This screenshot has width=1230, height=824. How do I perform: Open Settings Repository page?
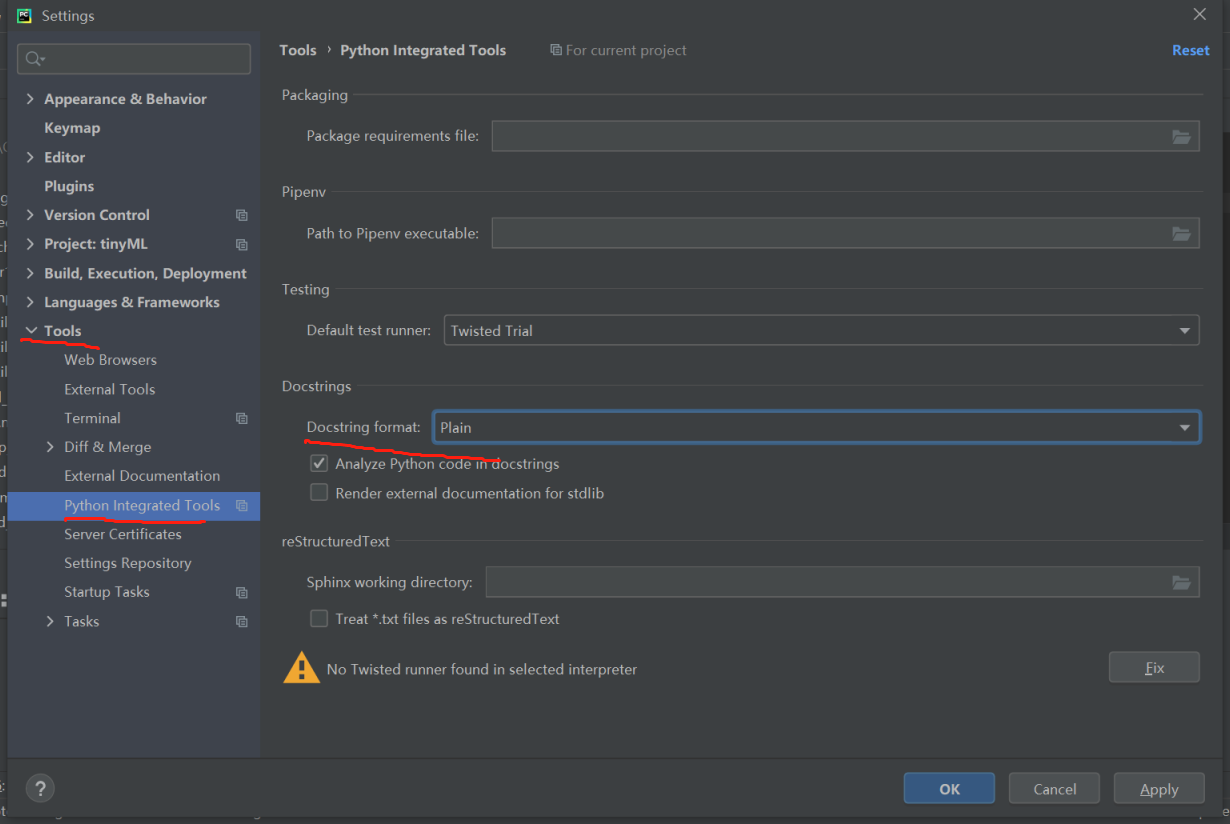point(127,563)
